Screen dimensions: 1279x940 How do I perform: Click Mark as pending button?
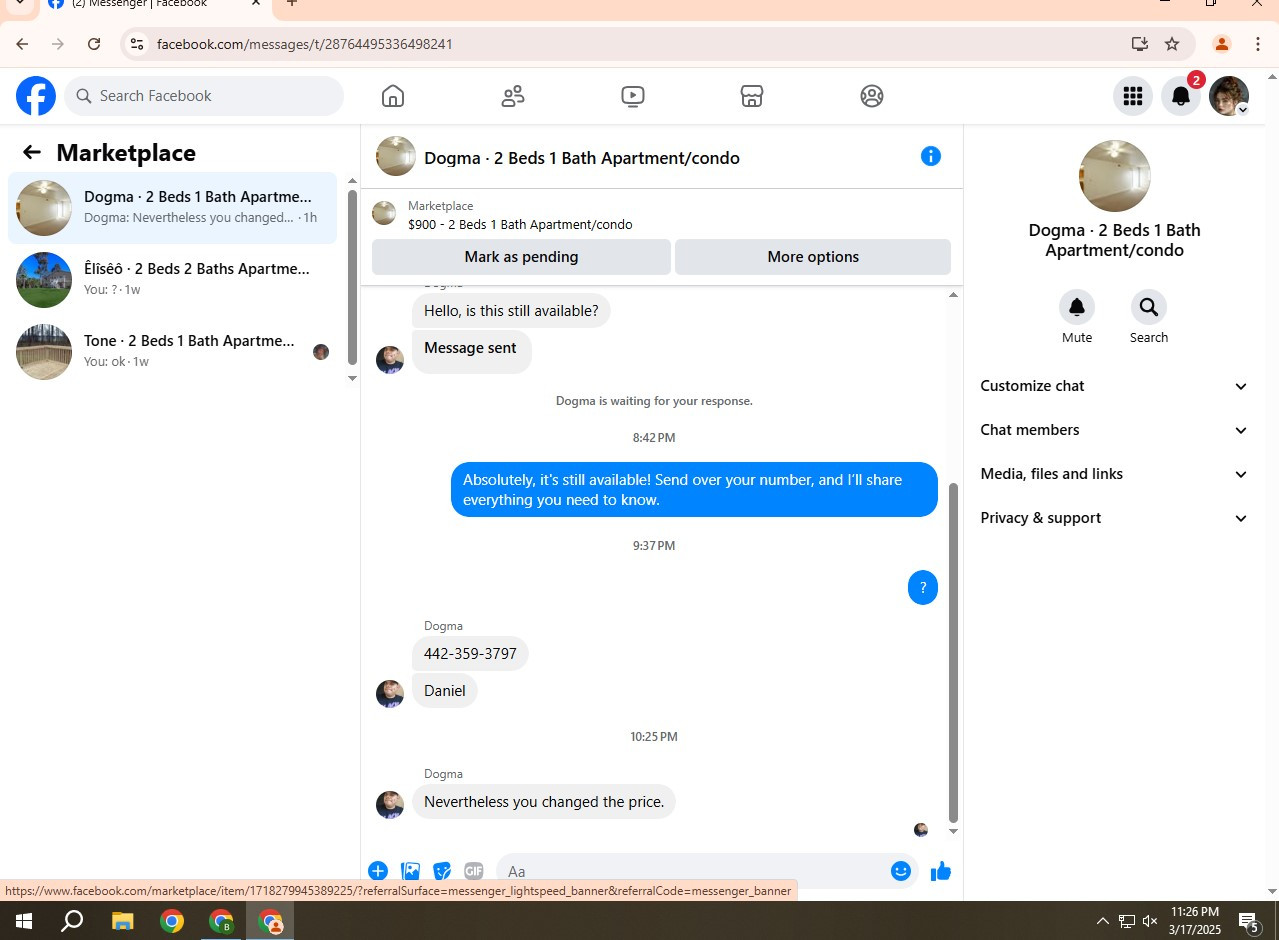tap(521, 257)
